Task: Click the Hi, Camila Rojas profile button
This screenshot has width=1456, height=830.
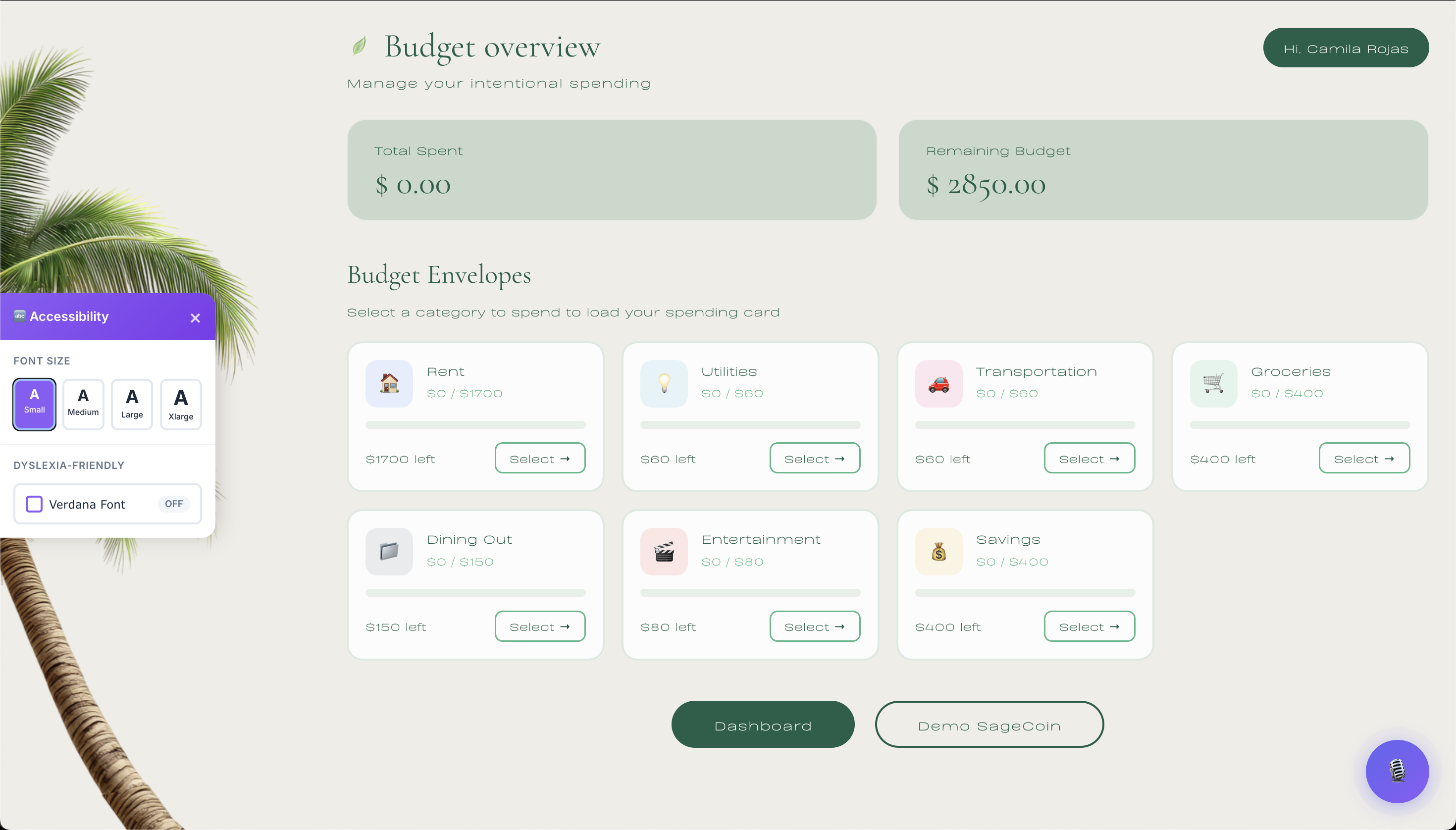Action: tap(1346, 48)
